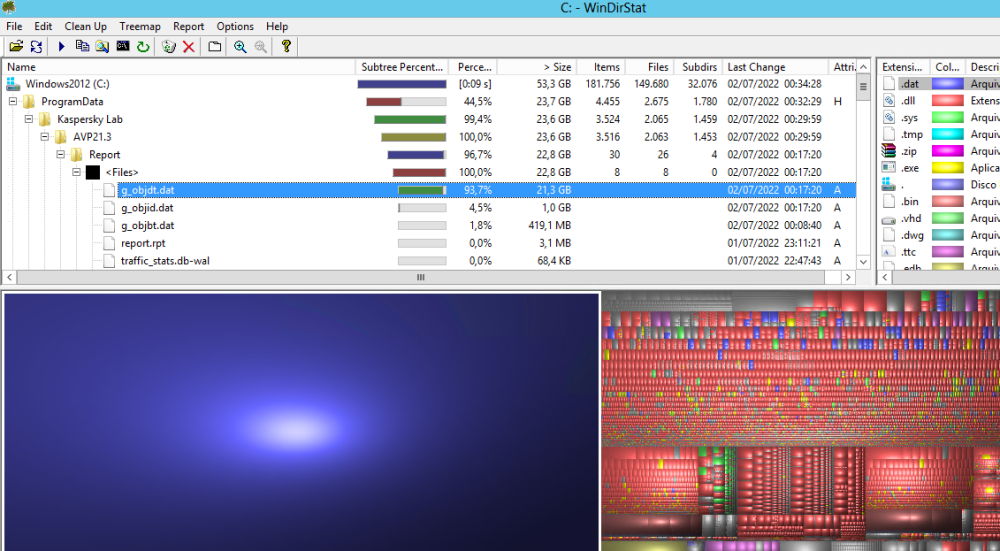Viewport: 1000px width, 551px height.
Task: Click the Explorer Here magnifier-folder icon
Action: [102, 47]
